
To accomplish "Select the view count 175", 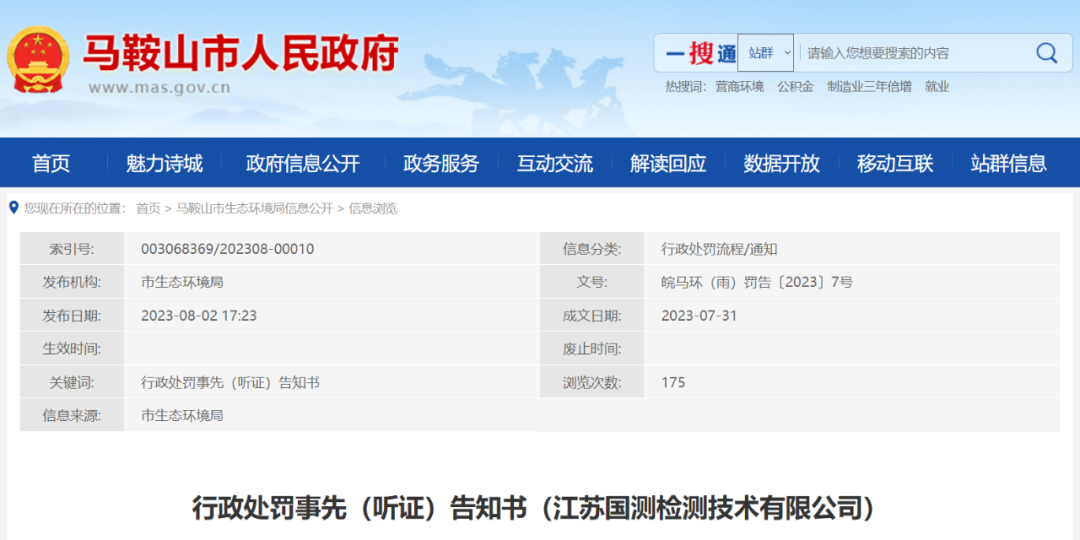I will [673, 382].
